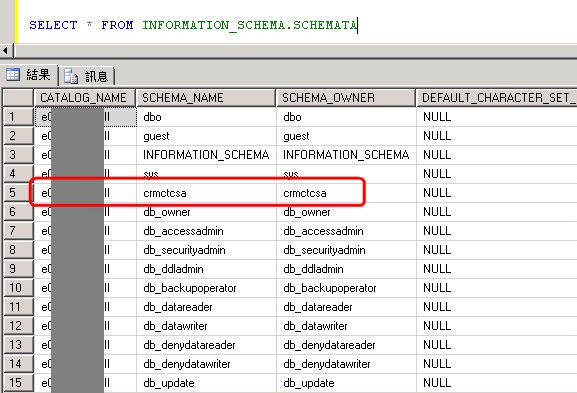The height and width of the screenshot is (393, 577).
Task: Click the SCHEMA_NAME column header
Action: pos(206,98)
